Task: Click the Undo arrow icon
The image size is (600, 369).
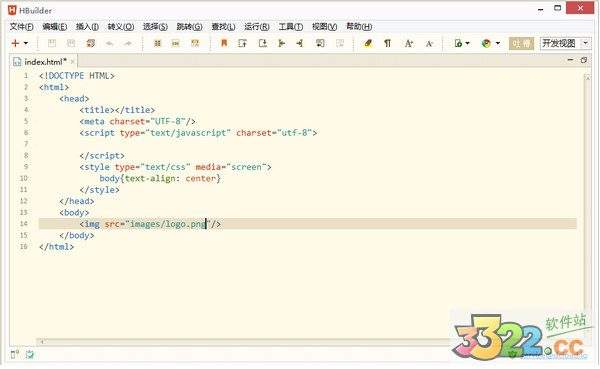Action: [110, 44]
